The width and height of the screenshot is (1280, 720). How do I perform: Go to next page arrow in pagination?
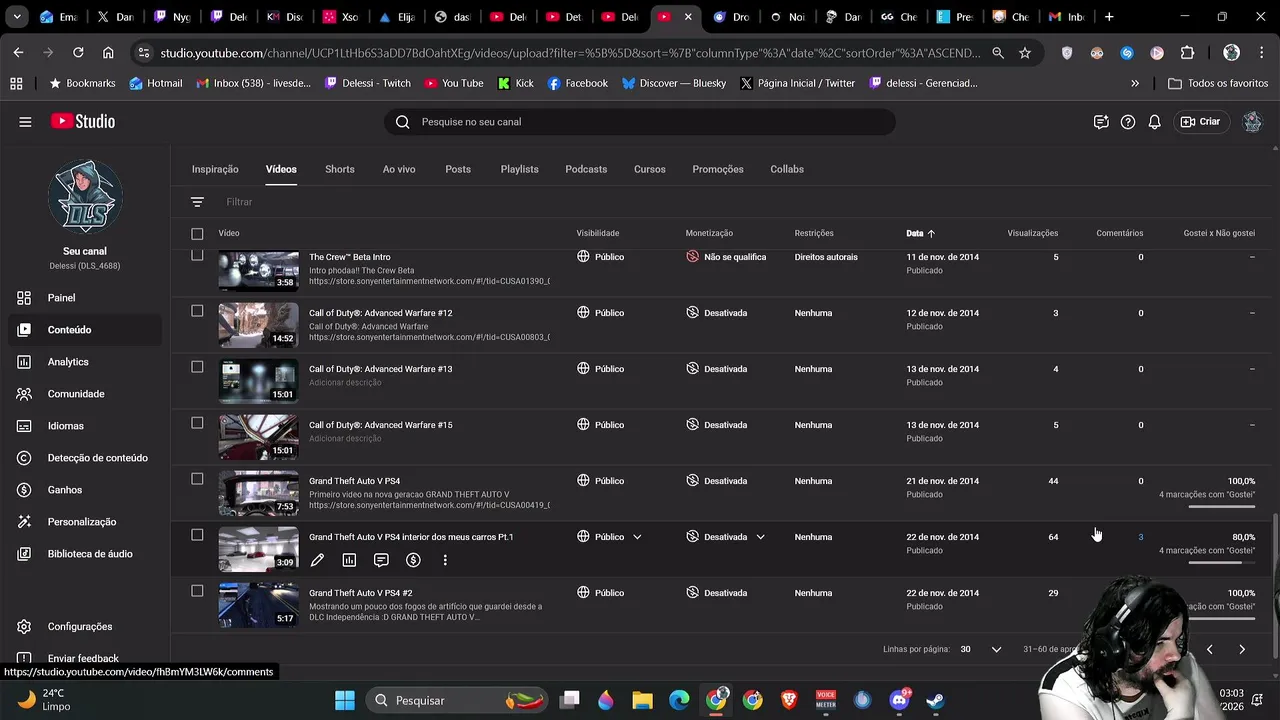[x=1242, y=649]
